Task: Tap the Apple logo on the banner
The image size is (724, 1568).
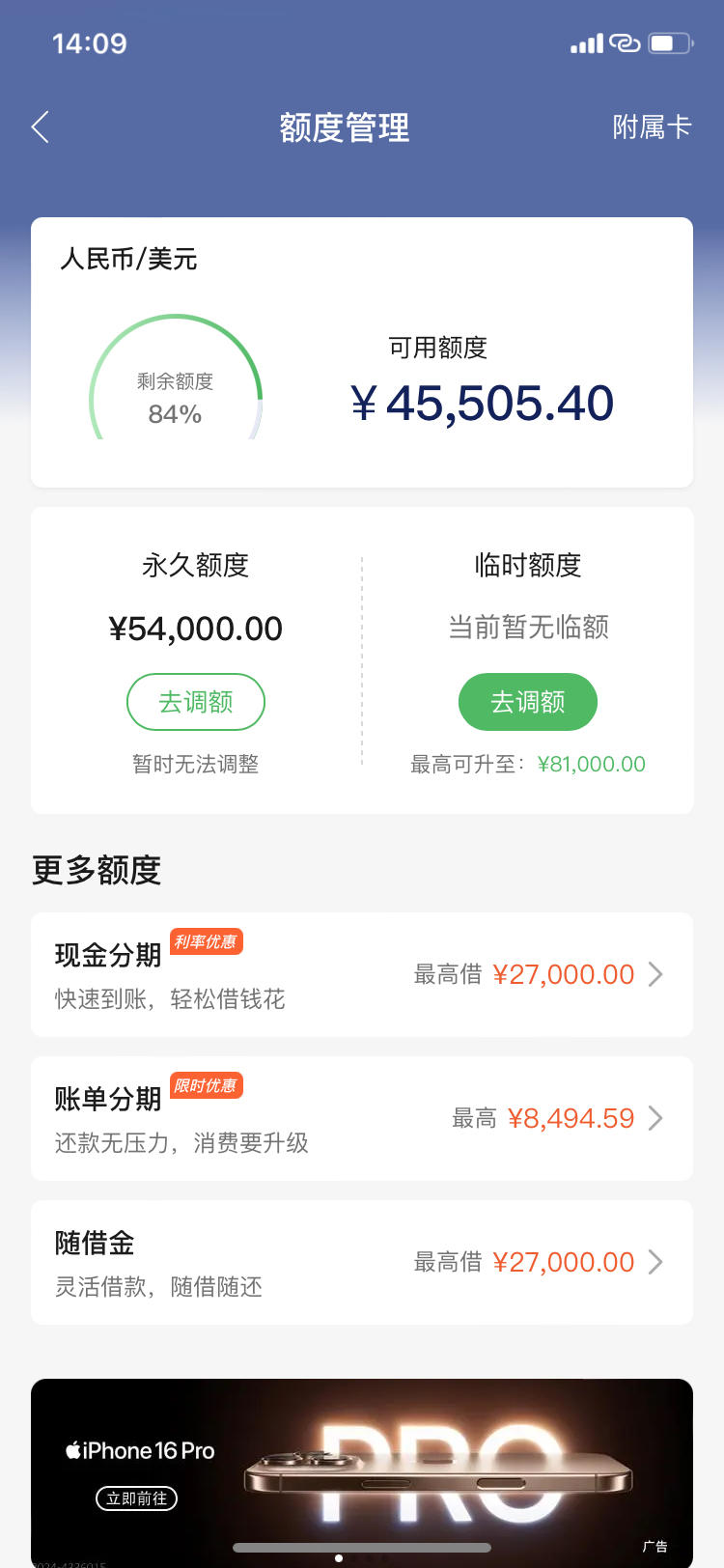Action: point(72,1450)
